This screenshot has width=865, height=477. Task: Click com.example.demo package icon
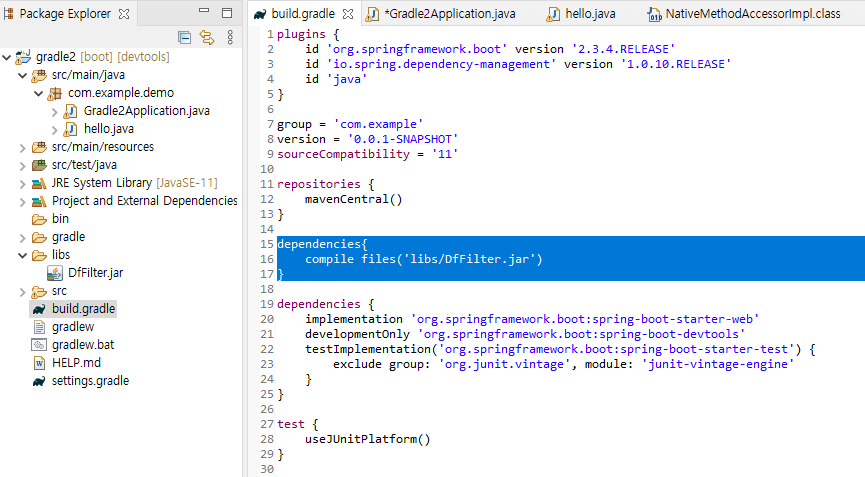pos(54,93)
